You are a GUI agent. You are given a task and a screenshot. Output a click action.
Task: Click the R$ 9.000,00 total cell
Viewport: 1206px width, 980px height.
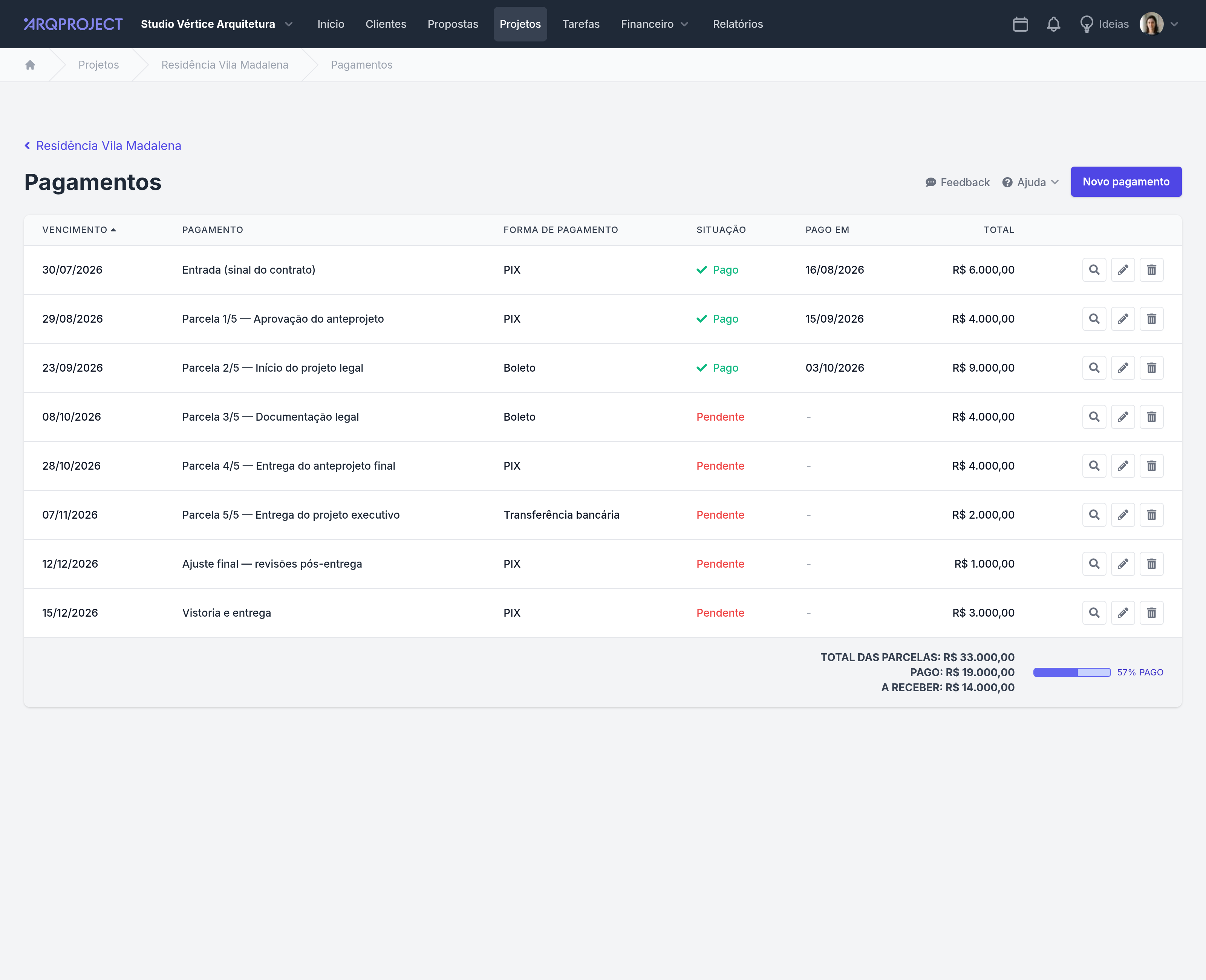point(983,368)
